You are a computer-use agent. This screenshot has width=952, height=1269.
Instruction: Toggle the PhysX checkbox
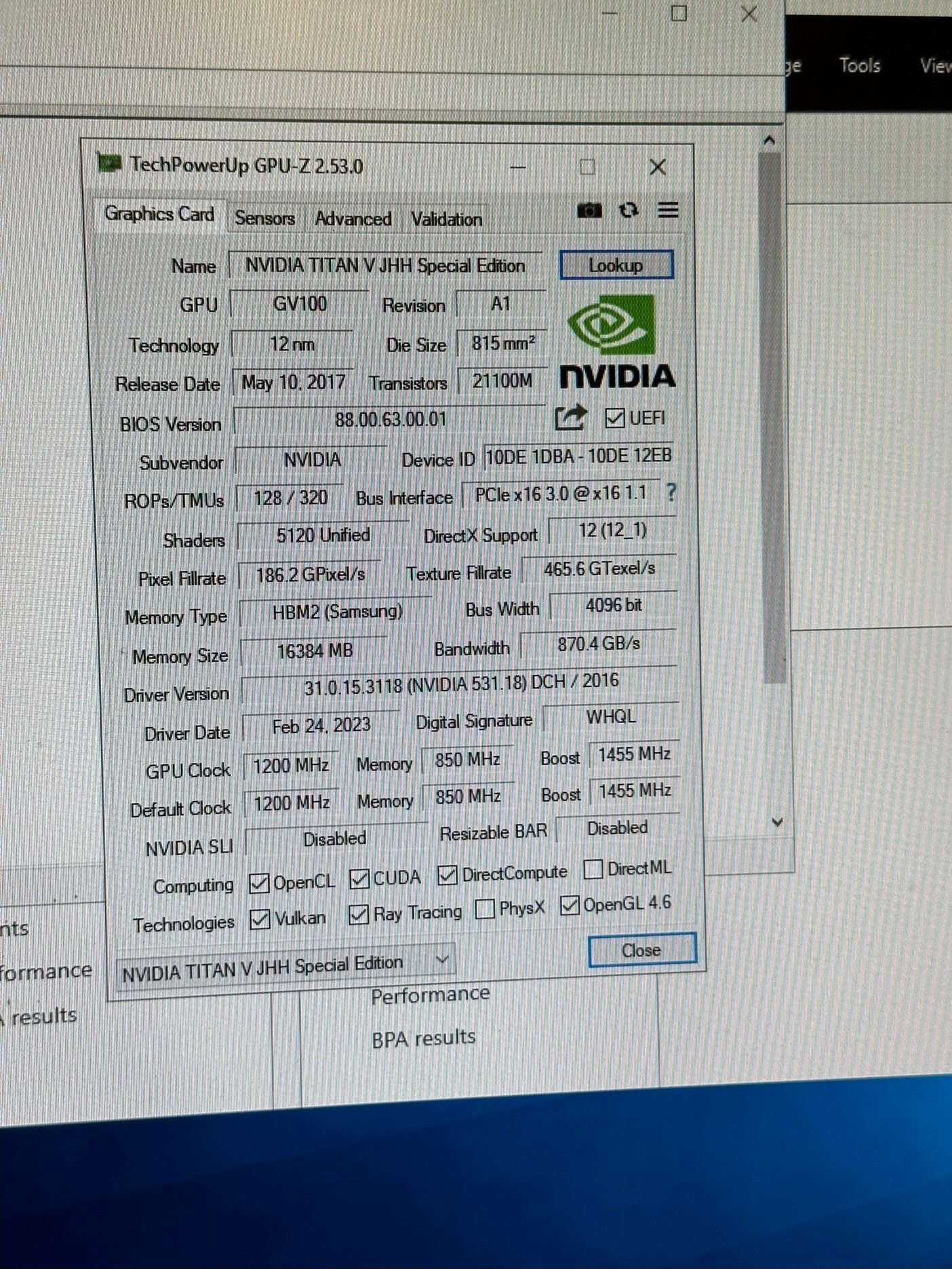click(x=485, y=909)
